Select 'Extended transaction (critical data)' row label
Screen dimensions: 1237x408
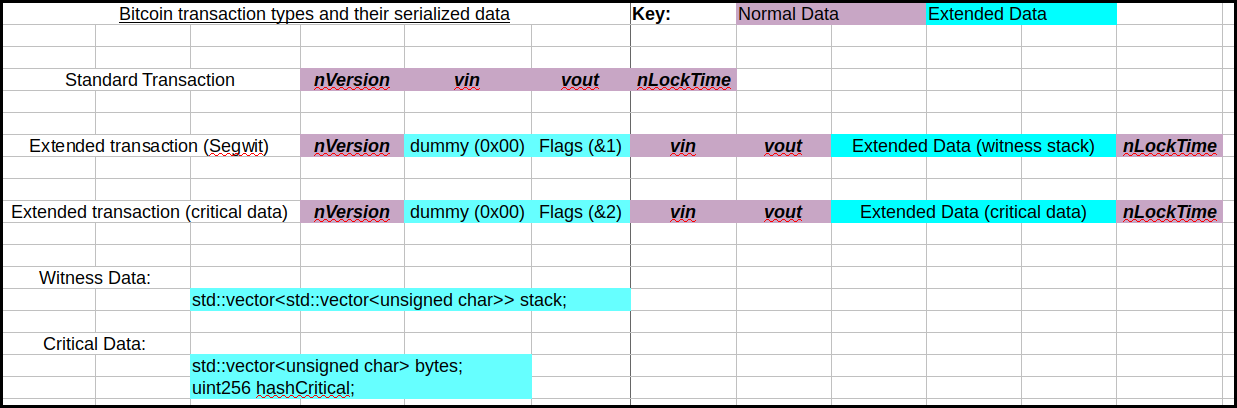pos(149,212)
